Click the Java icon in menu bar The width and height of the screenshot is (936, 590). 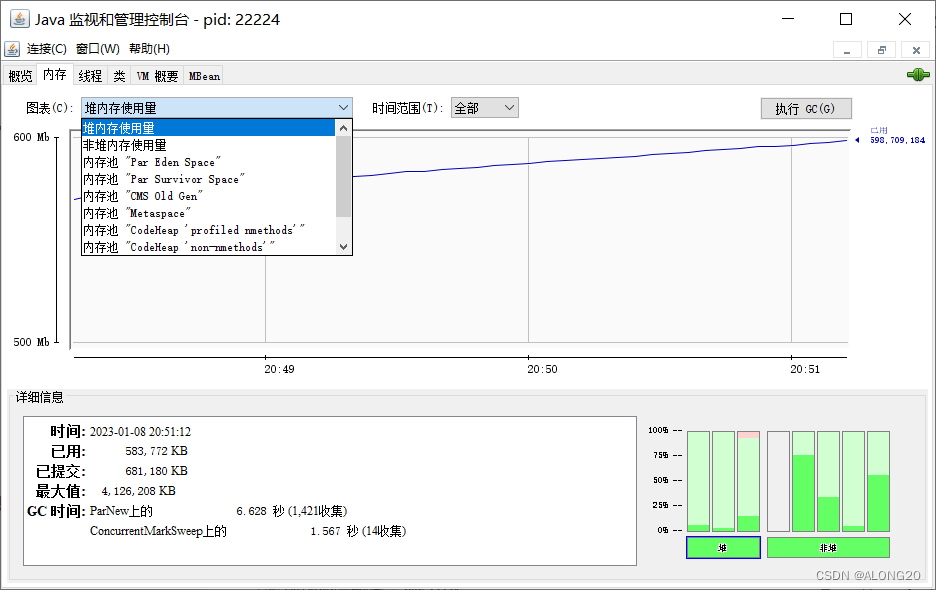coord(13,49)
